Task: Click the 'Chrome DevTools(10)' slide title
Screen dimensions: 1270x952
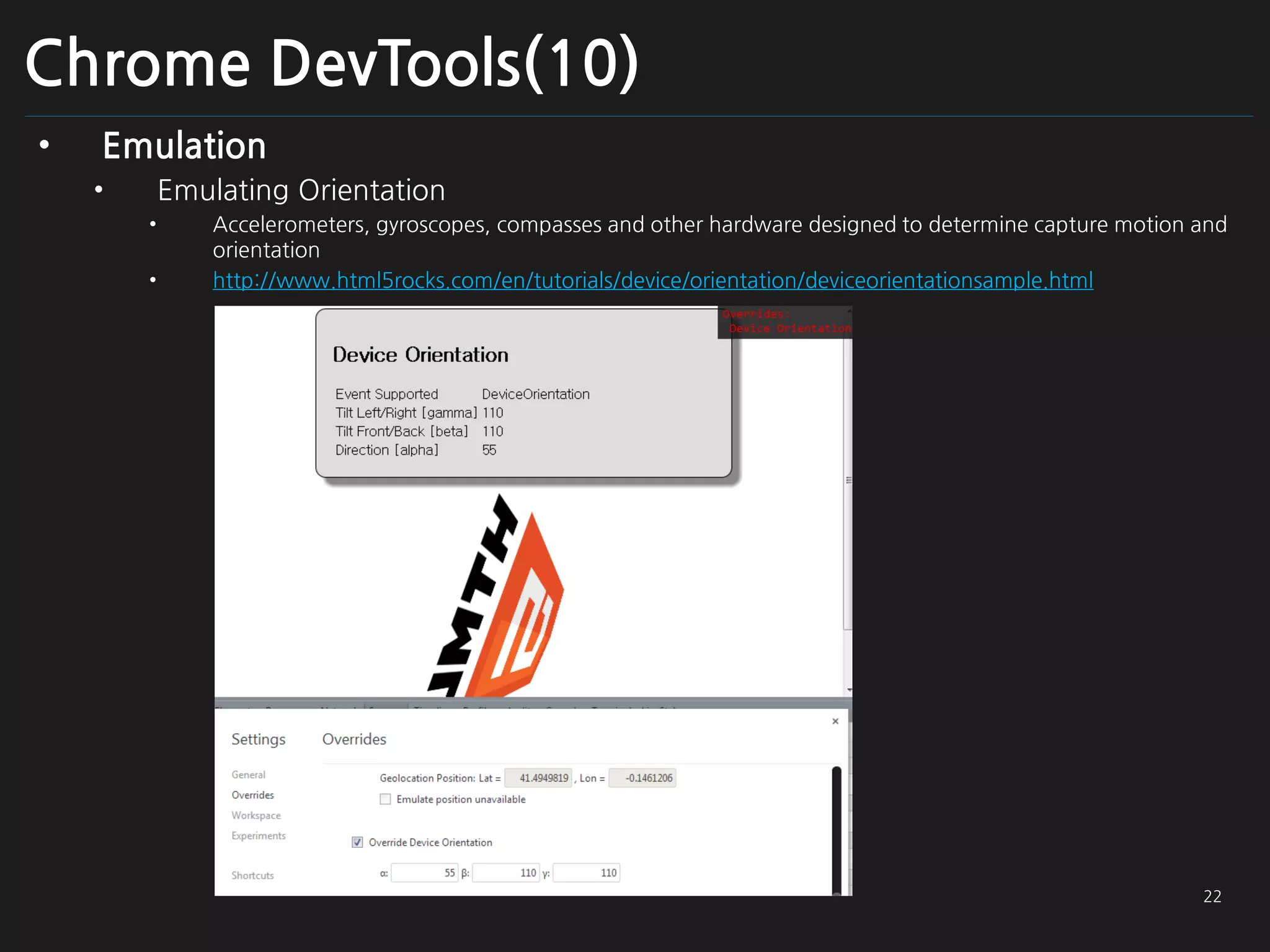Action: [x=332, y=63]
